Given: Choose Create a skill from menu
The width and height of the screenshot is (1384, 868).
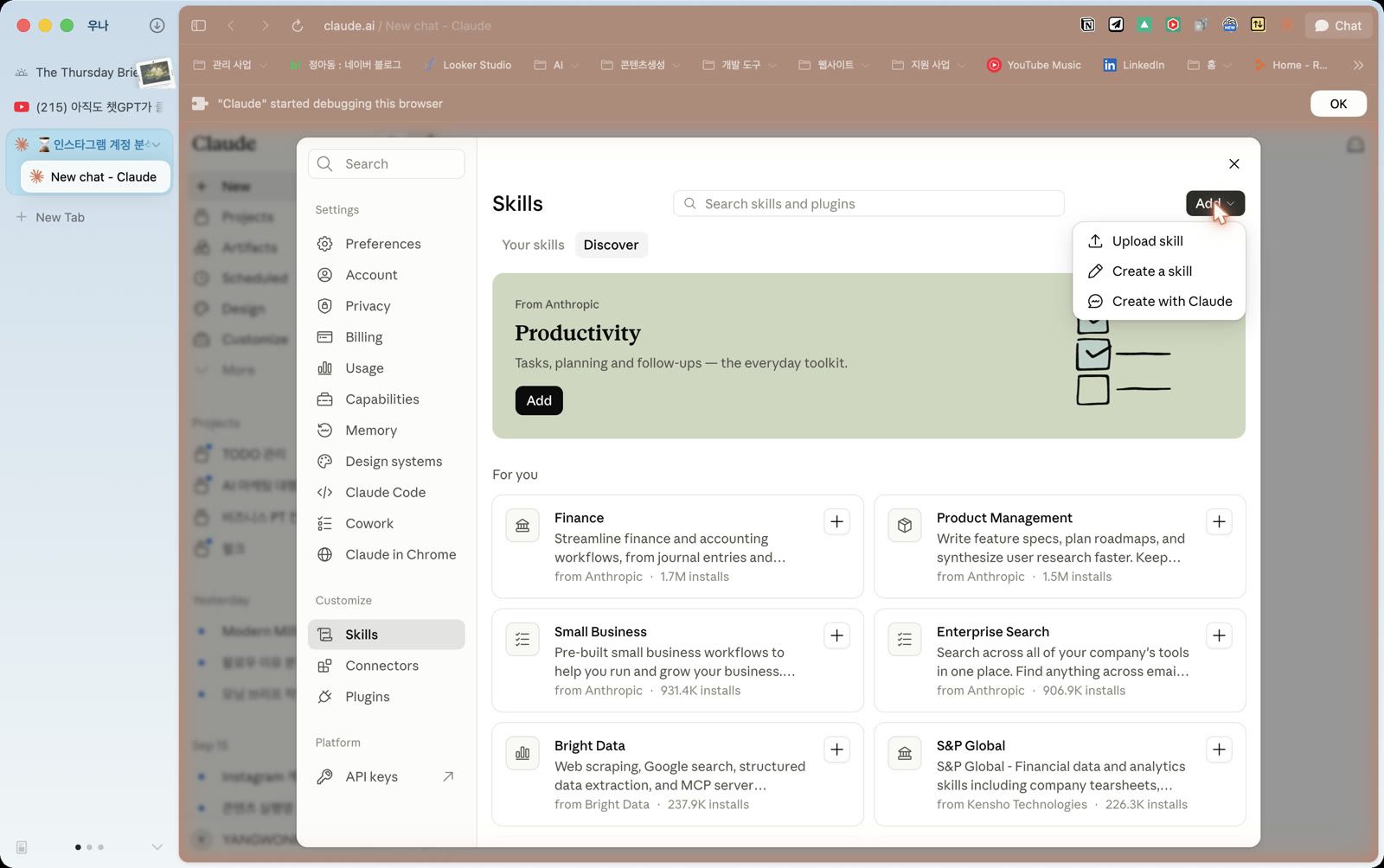Looking at the screenshot, I should pyautogui.click(x=1158, y=271).
